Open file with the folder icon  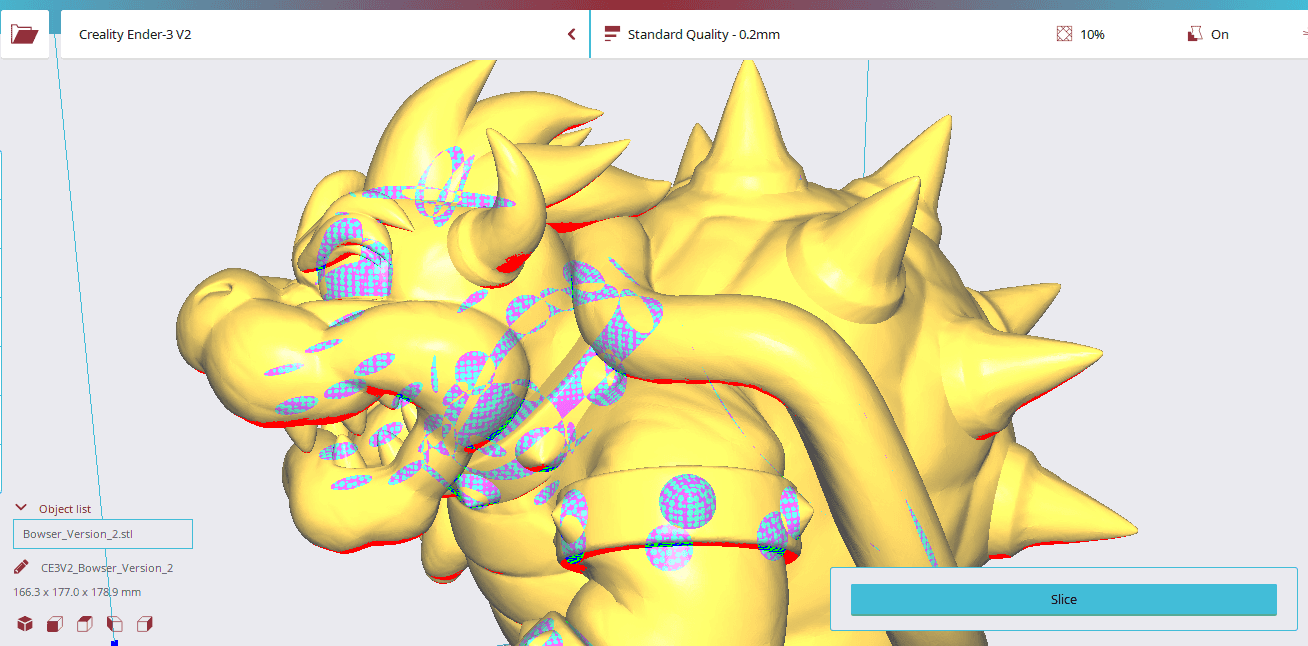coord(25,34)
